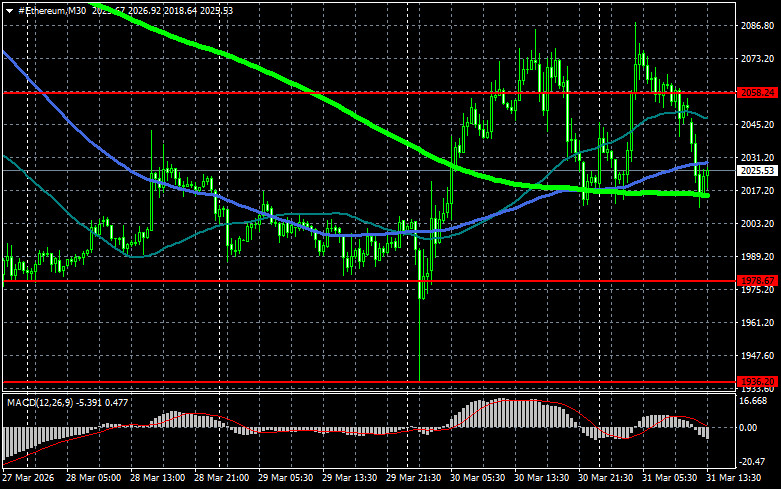The width and height of the screenshot is (781, 489).
Task: Click the 2073.20 price scale value
Action: click(x=758, y=59)
